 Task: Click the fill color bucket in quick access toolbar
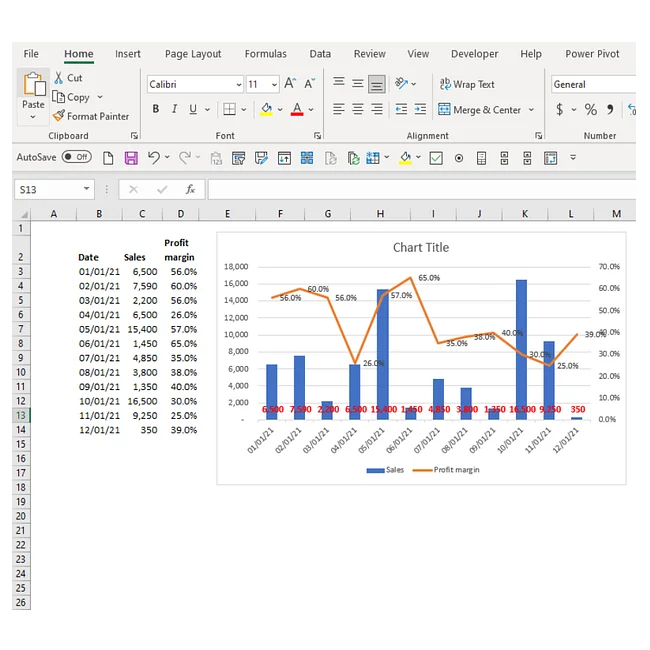pos(405,158)
